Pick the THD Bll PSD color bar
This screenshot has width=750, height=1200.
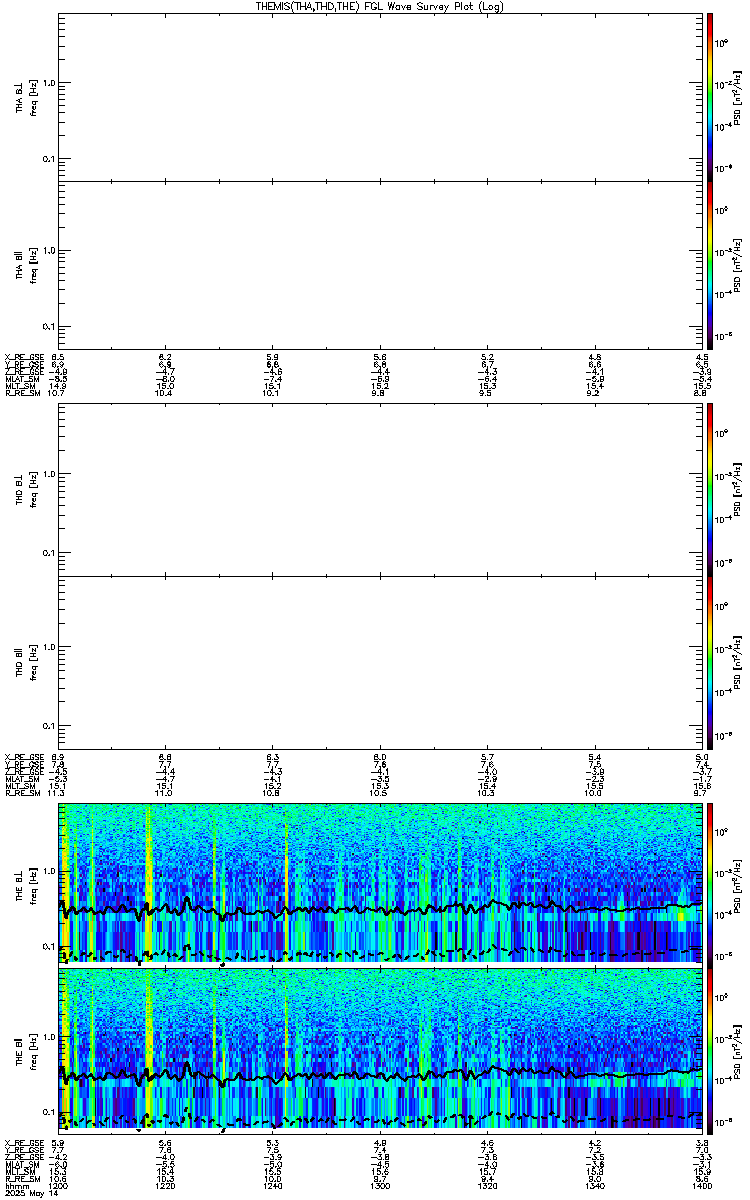pos(710,662)
